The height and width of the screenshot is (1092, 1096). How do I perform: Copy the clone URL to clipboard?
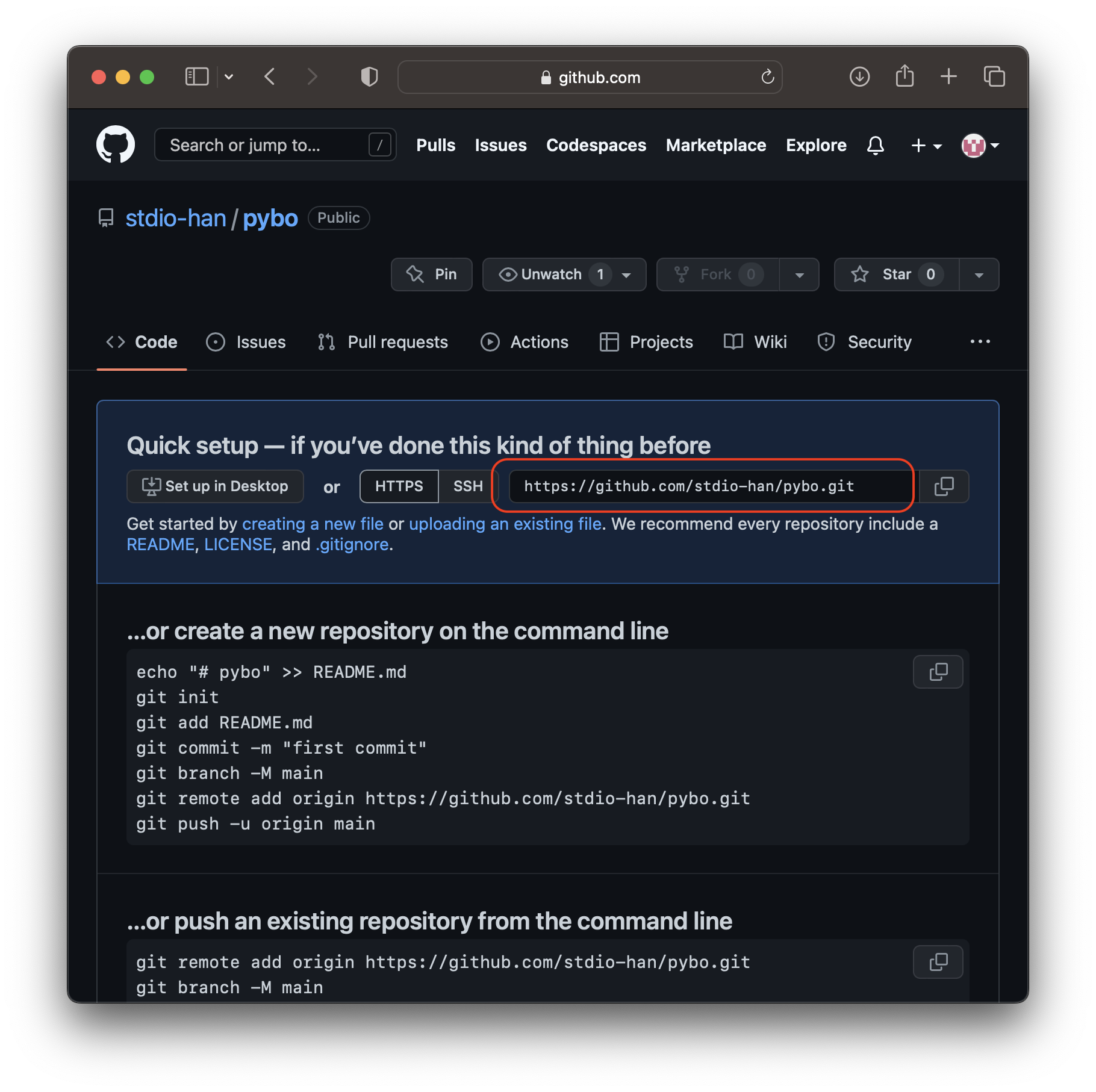tap(944, 486)
